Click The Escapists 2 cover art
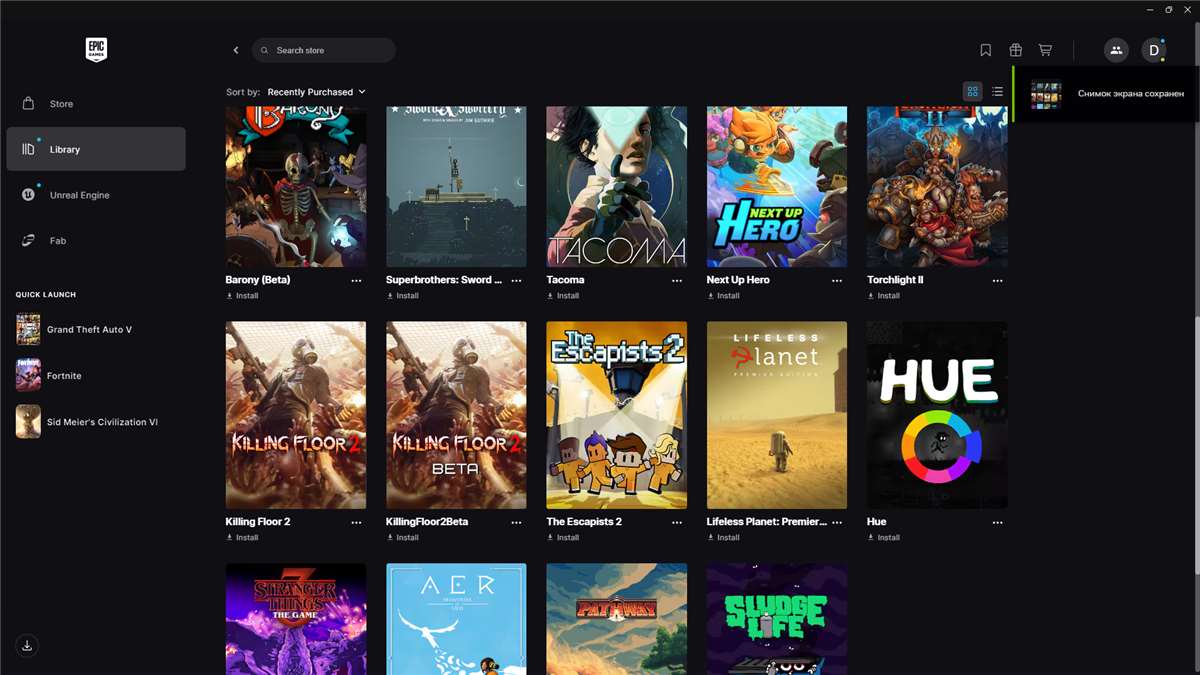 (x=616, y=415)
